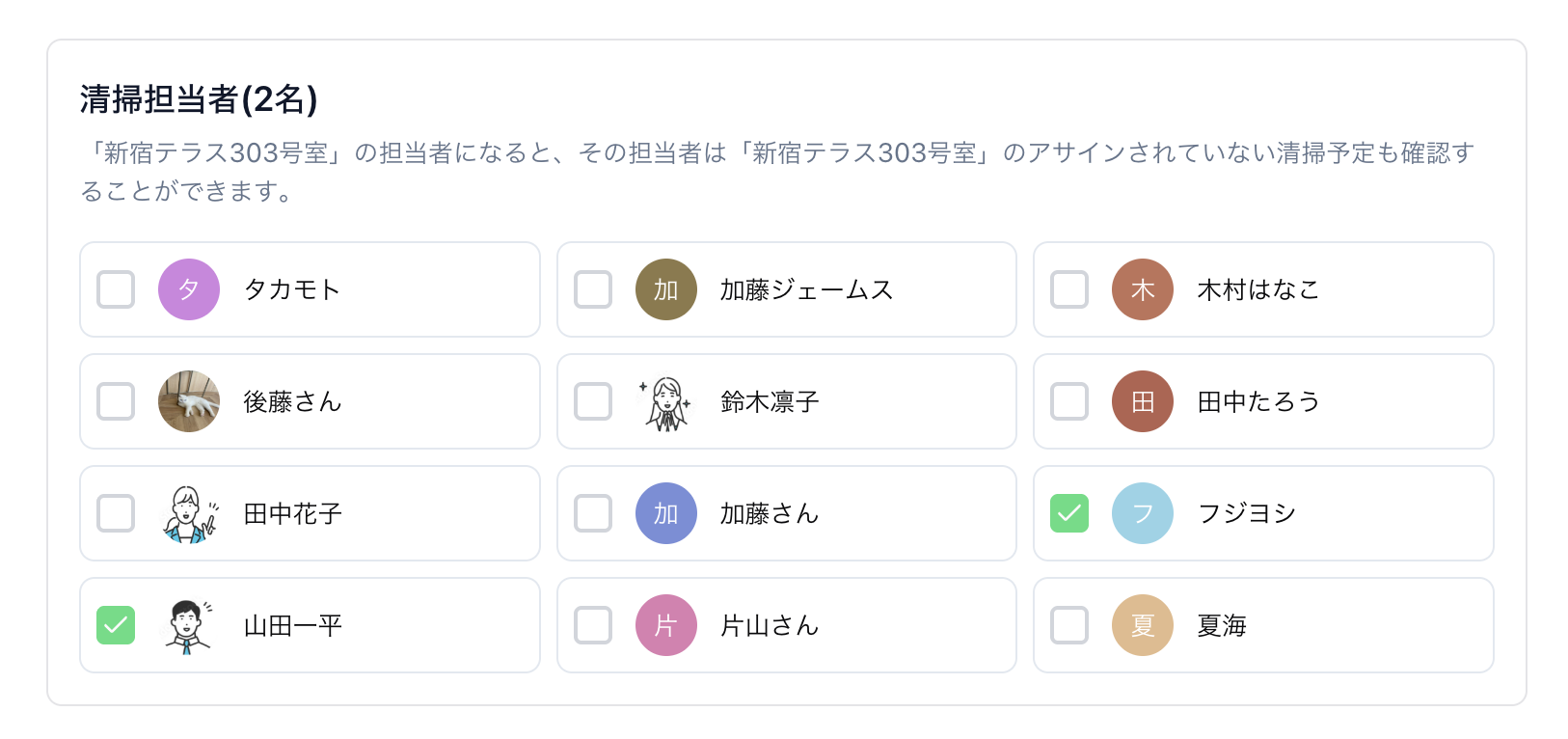Check 夏海's assignment checkbox
This screenshot has width=1568, height=739.
[x=1069, y=625]
